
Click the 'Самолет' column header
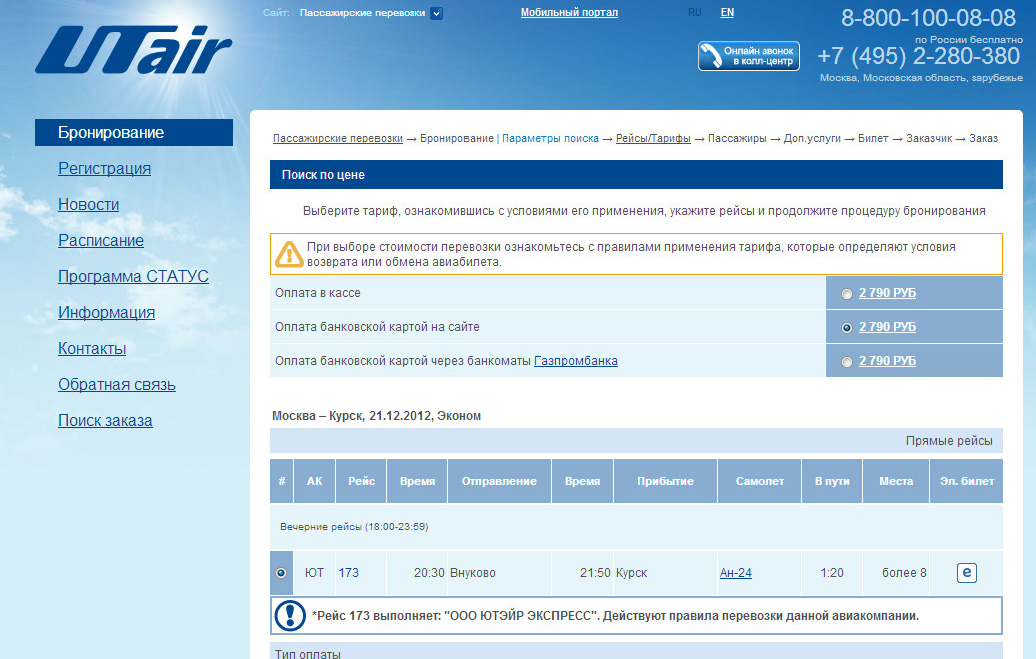pos(760,481)
